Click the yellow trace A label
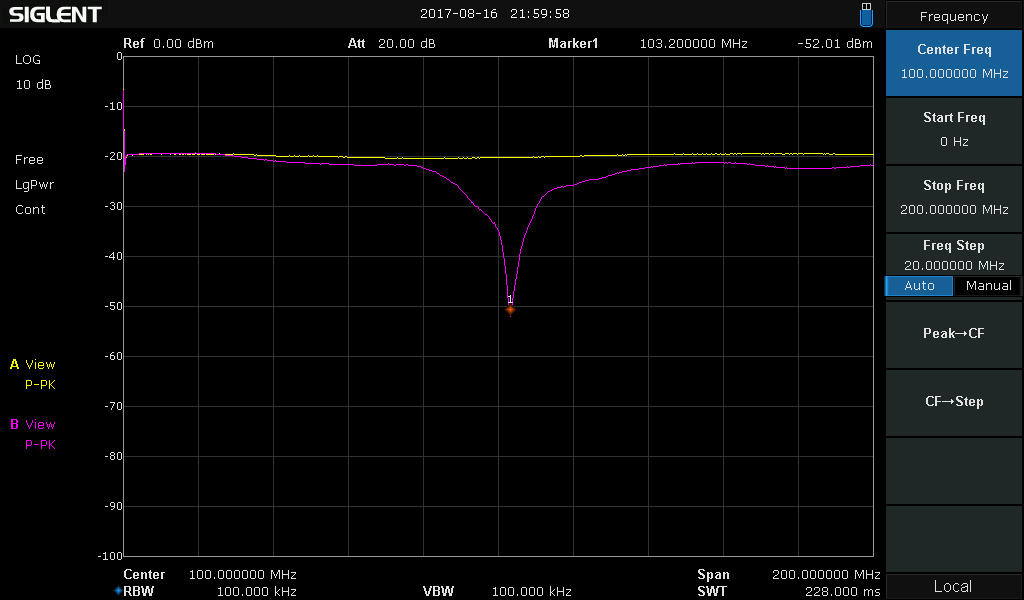Viewport: 1024px width, 600px height. [x=32, y=365]
